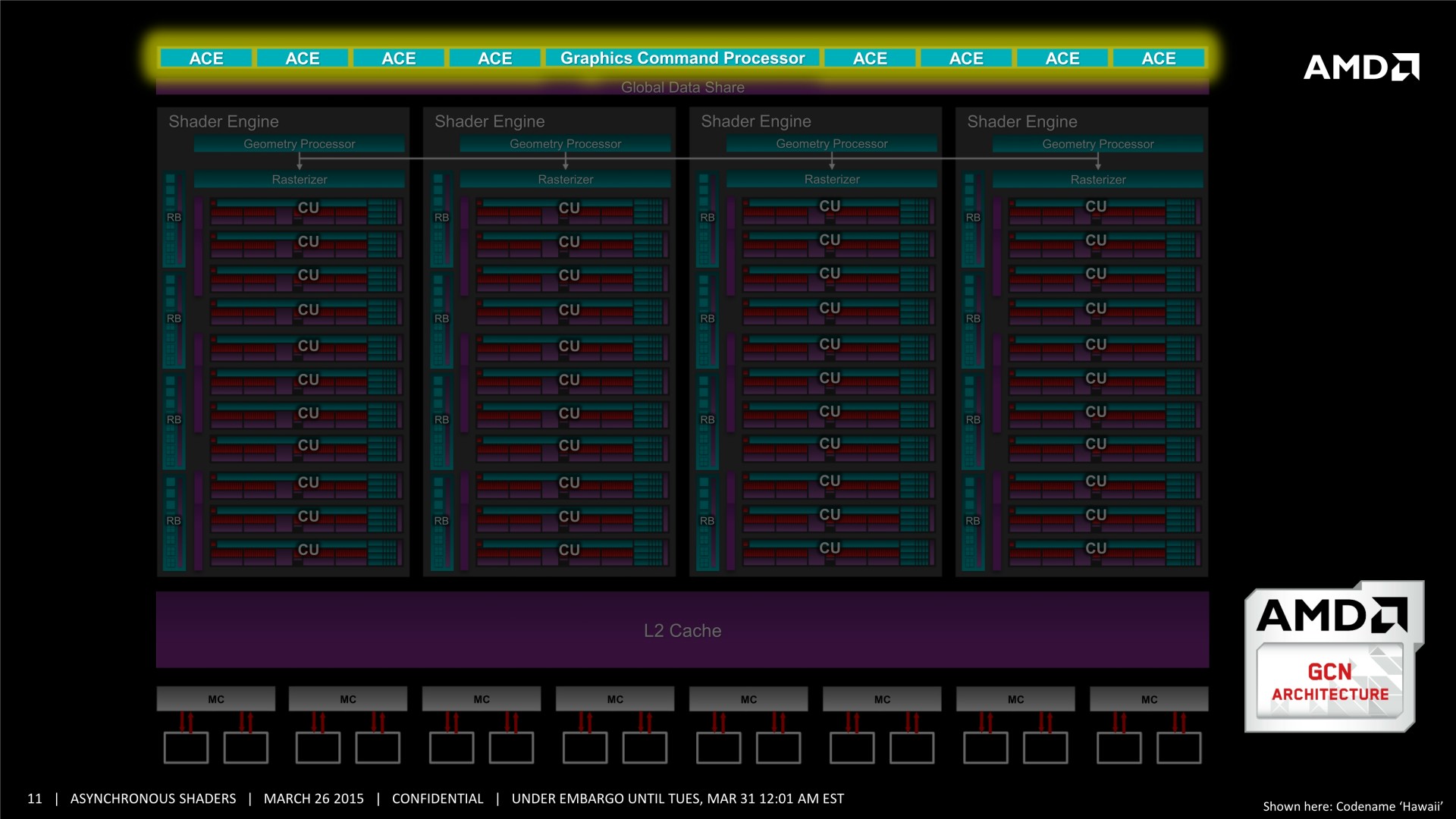The width and height of the screenshot is (1456, 819).
Task: Click the last MC memory controller block
Action: click(x=1148, y=699)
